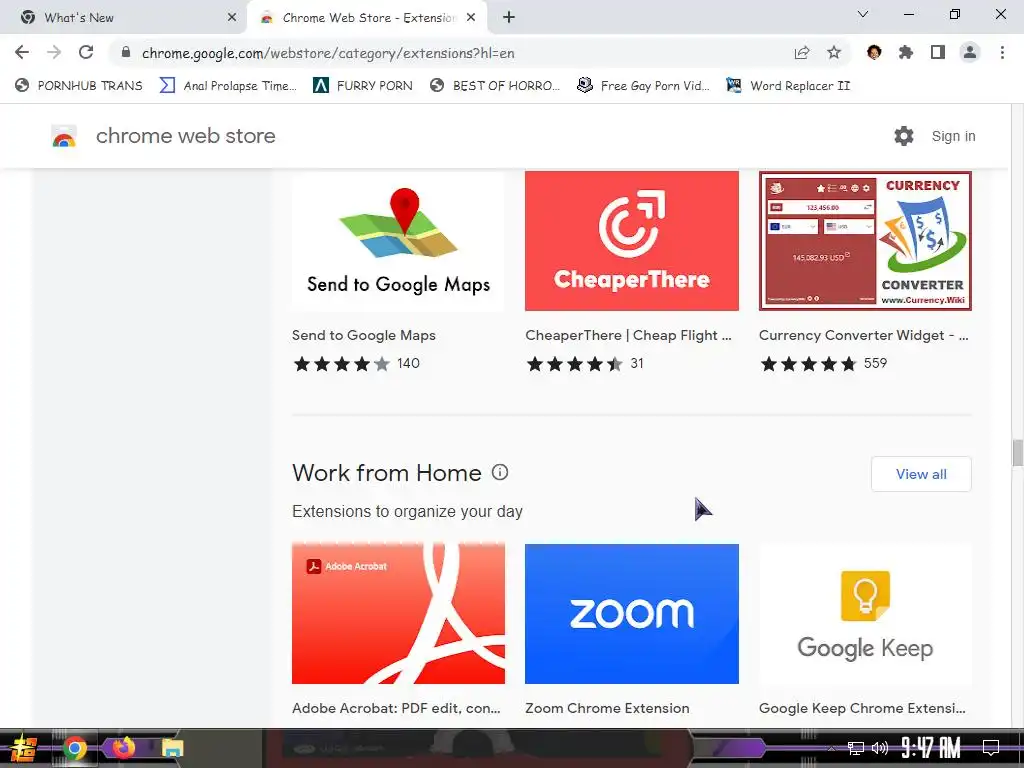The image size is (1024, 768).
Task: Open Currency Converter Widget title link
Action: click(863, 335)
